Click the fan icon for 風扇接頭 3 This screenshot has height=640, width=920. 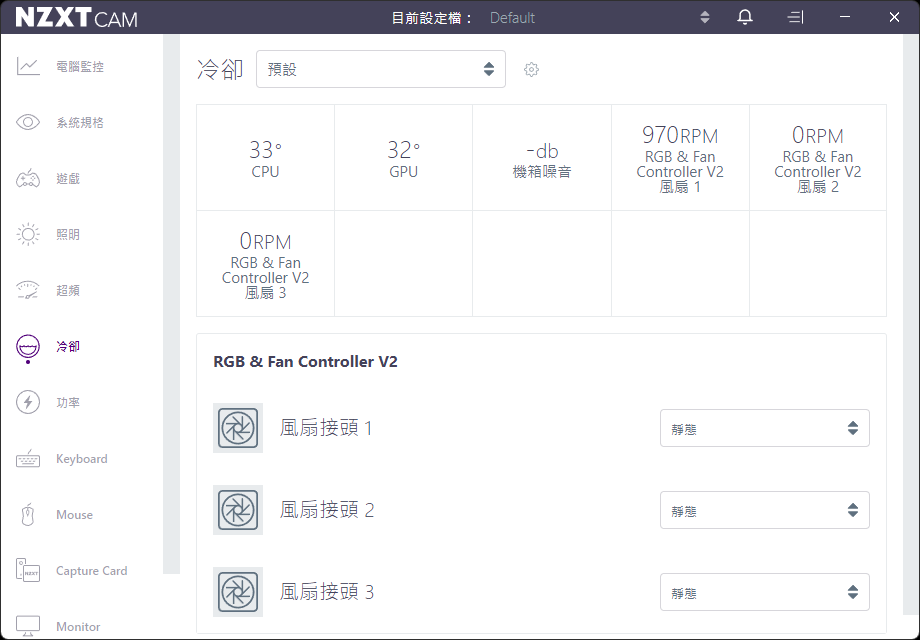[x=238, y=592]
